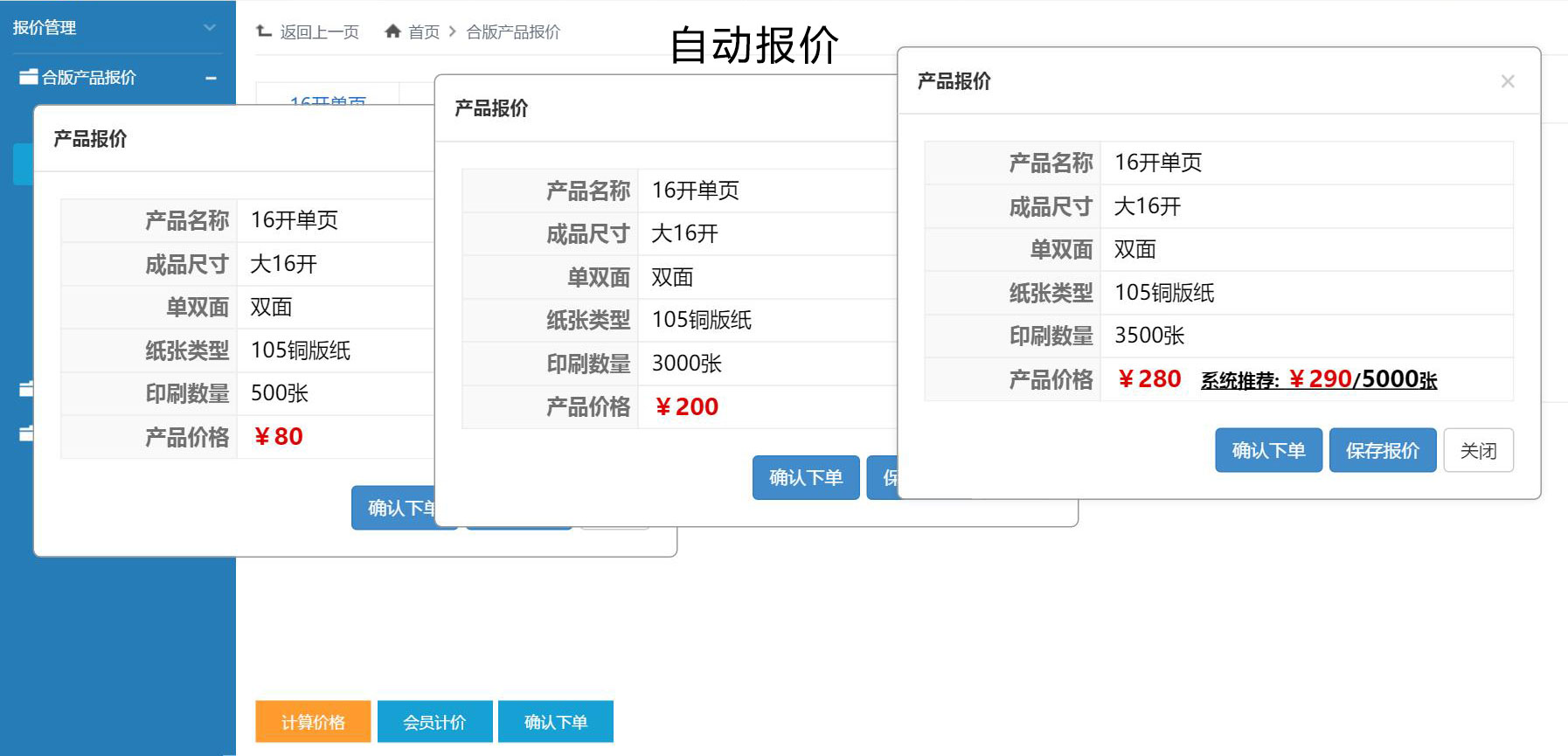1568x756 pixels.
Task: Click 确认下单 beside the 会员计价 button
Action: coord(556,722)
